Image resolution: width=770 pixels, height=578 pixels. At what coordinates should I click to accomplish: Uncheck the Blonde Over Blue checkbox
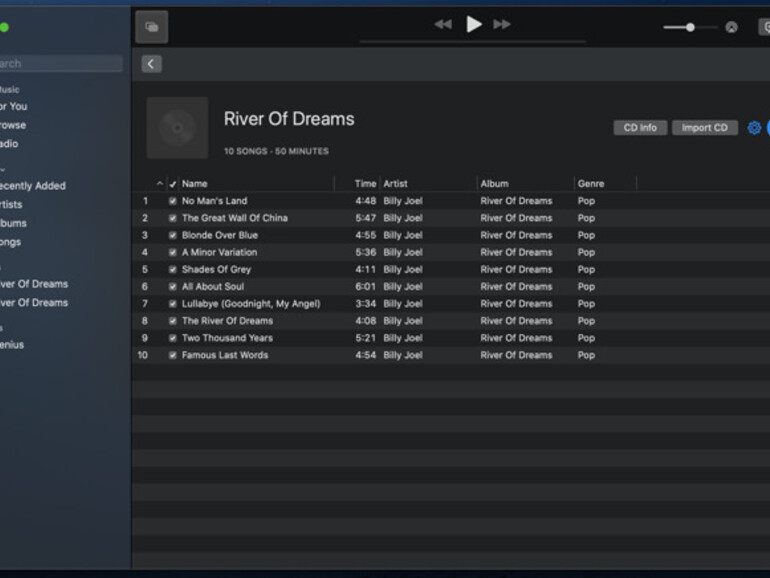172,235
